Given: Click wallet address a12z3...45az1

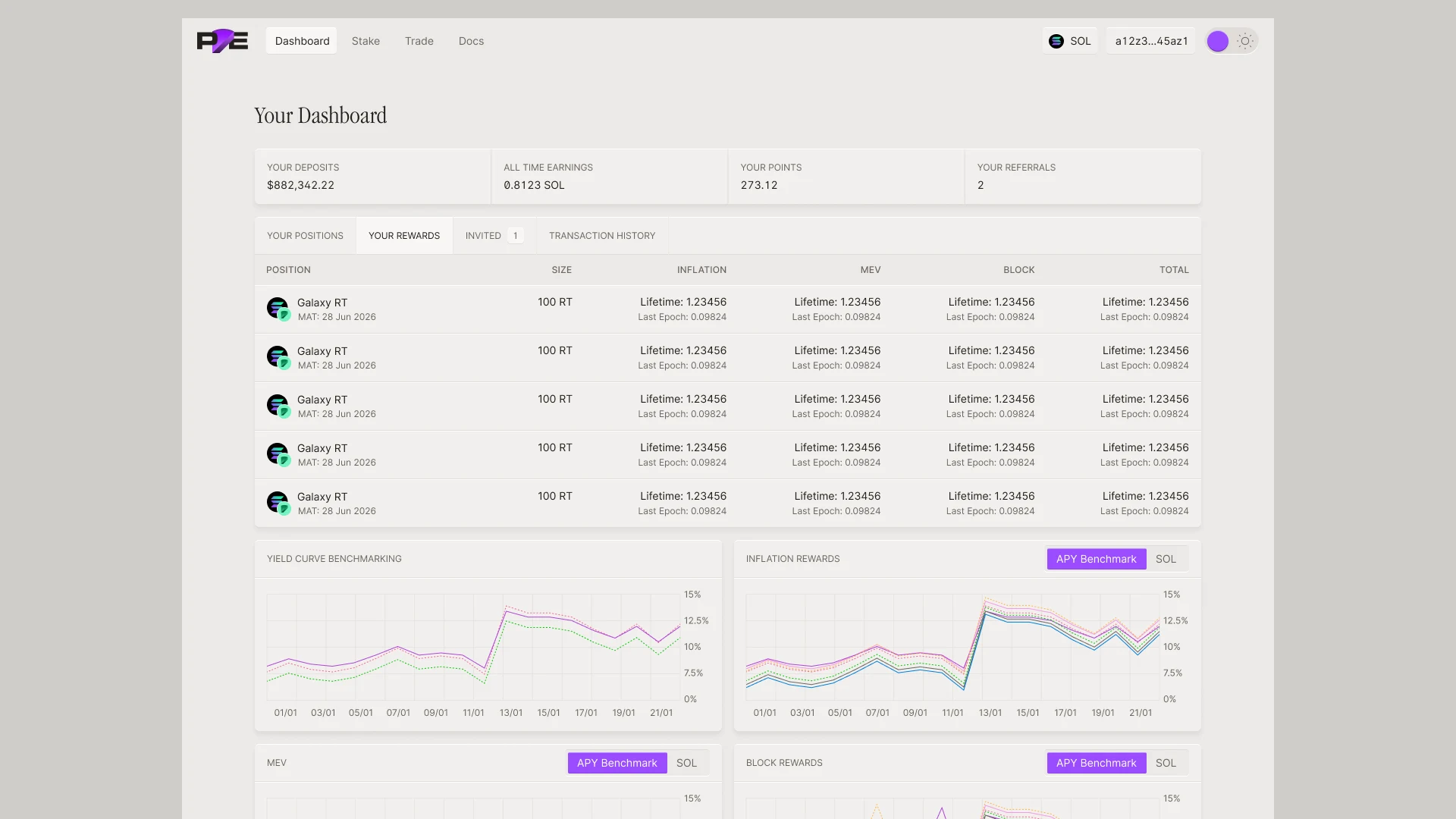Looking at the screenshot, I should coord(1151,41).
